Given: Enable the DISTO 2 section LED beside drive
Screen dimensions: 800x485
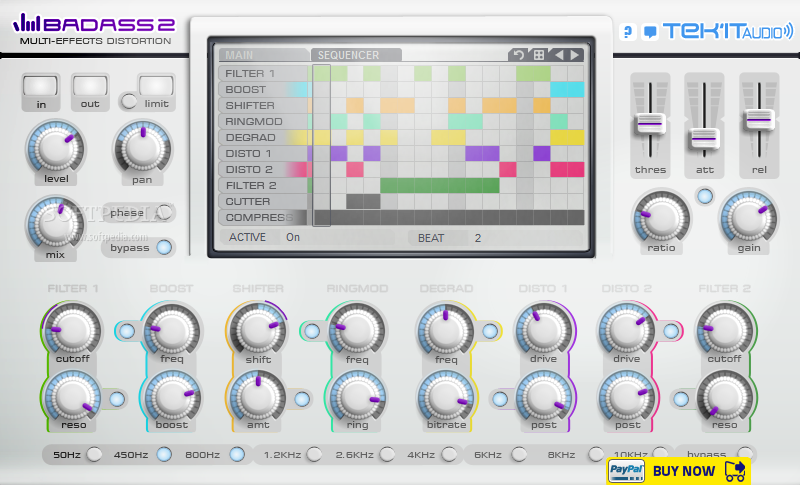Looking at the screenshot, I should 671,331.
